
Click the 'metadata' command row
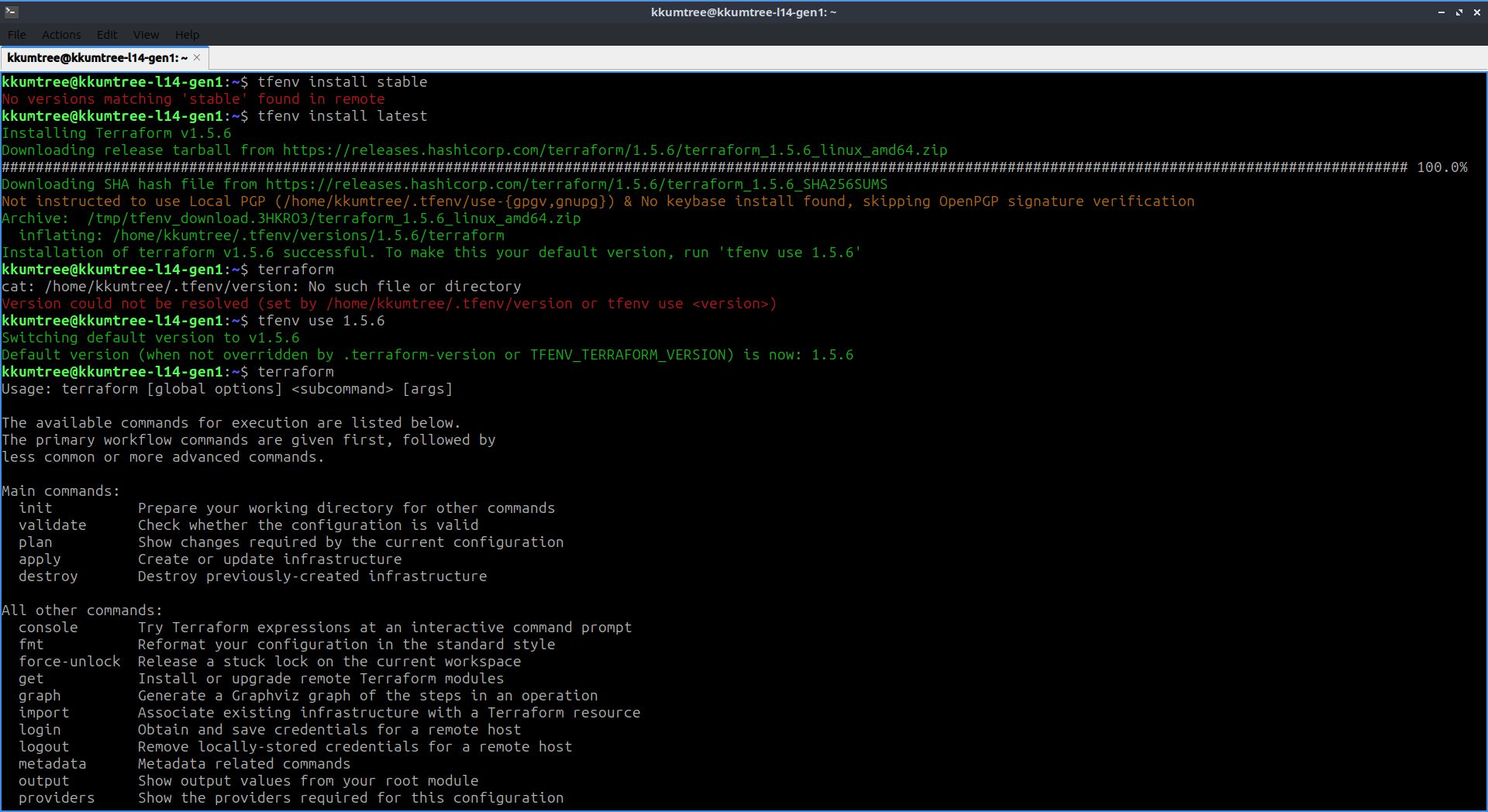184,764
